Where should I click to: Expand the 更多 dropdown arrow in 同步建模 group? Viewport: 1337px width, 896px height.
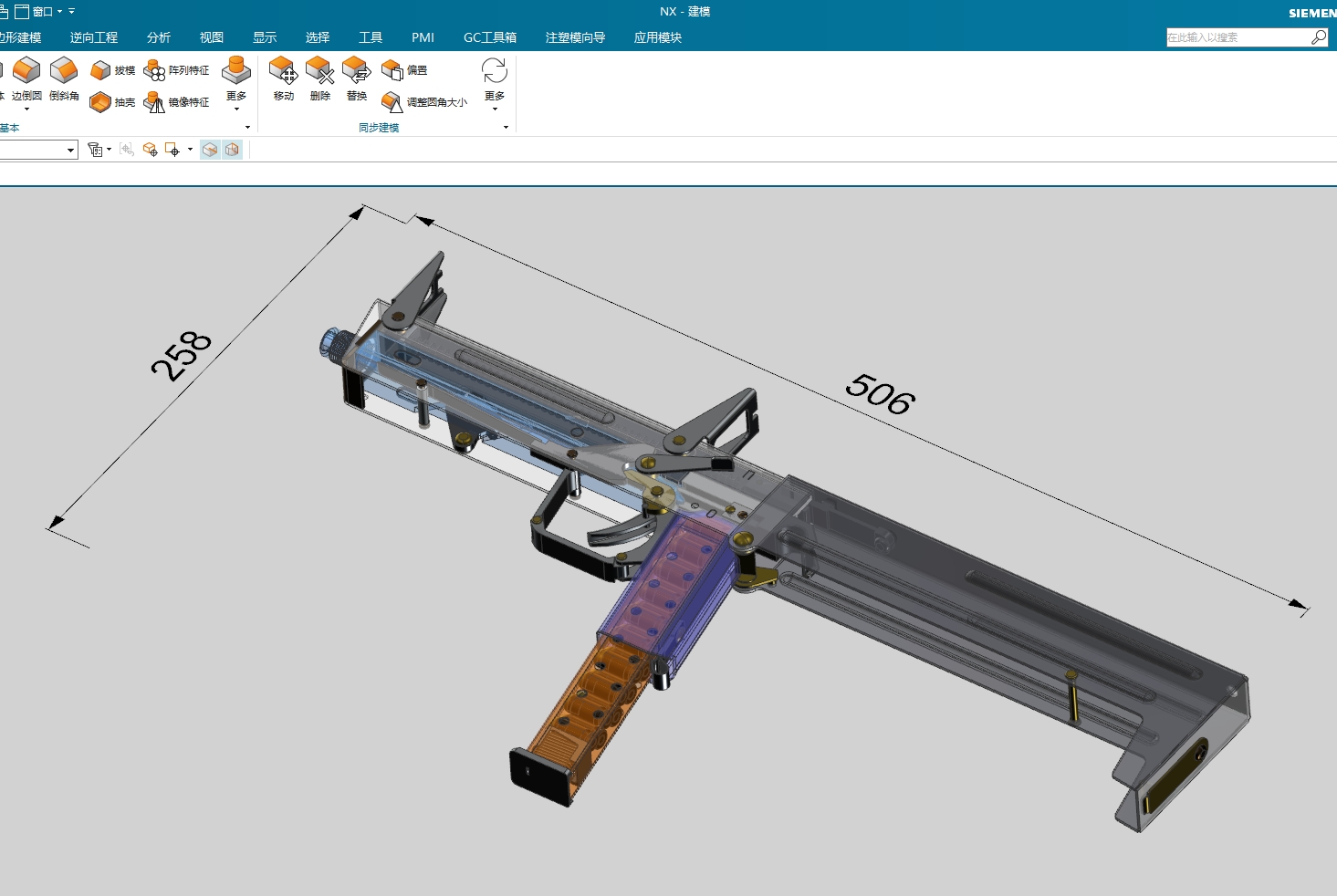(495, 109)
